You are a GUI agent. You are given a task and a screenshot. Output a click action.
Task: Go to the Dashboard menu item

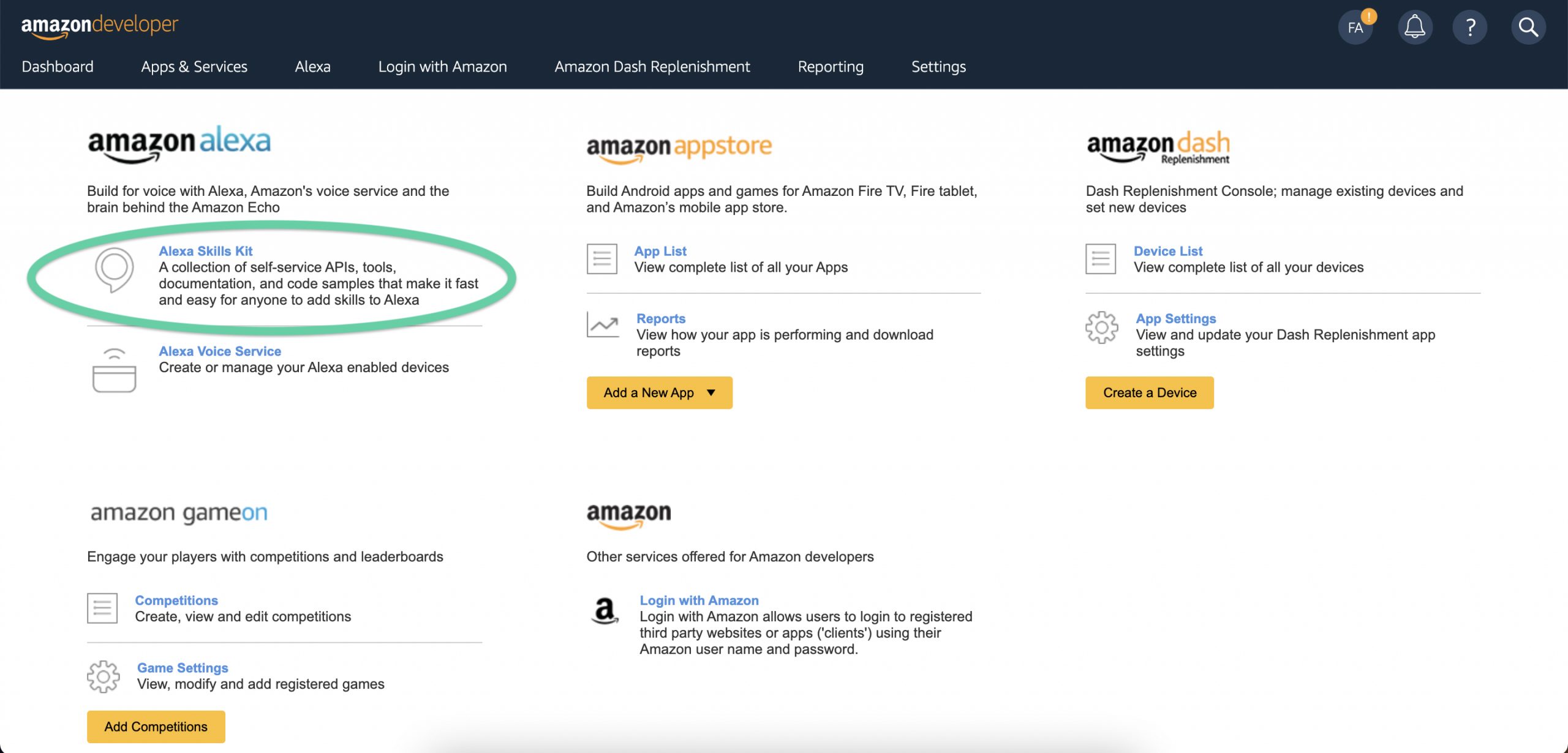coord(58,66)
